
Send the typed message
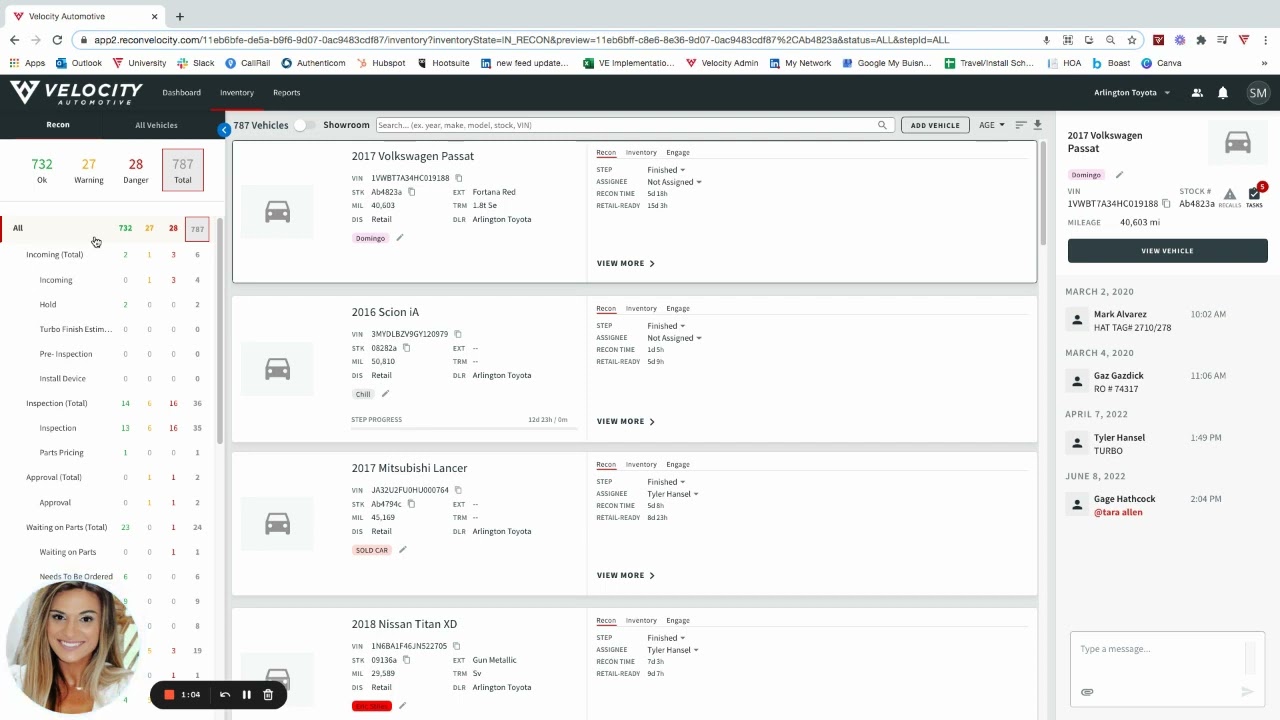[1247, 691]
